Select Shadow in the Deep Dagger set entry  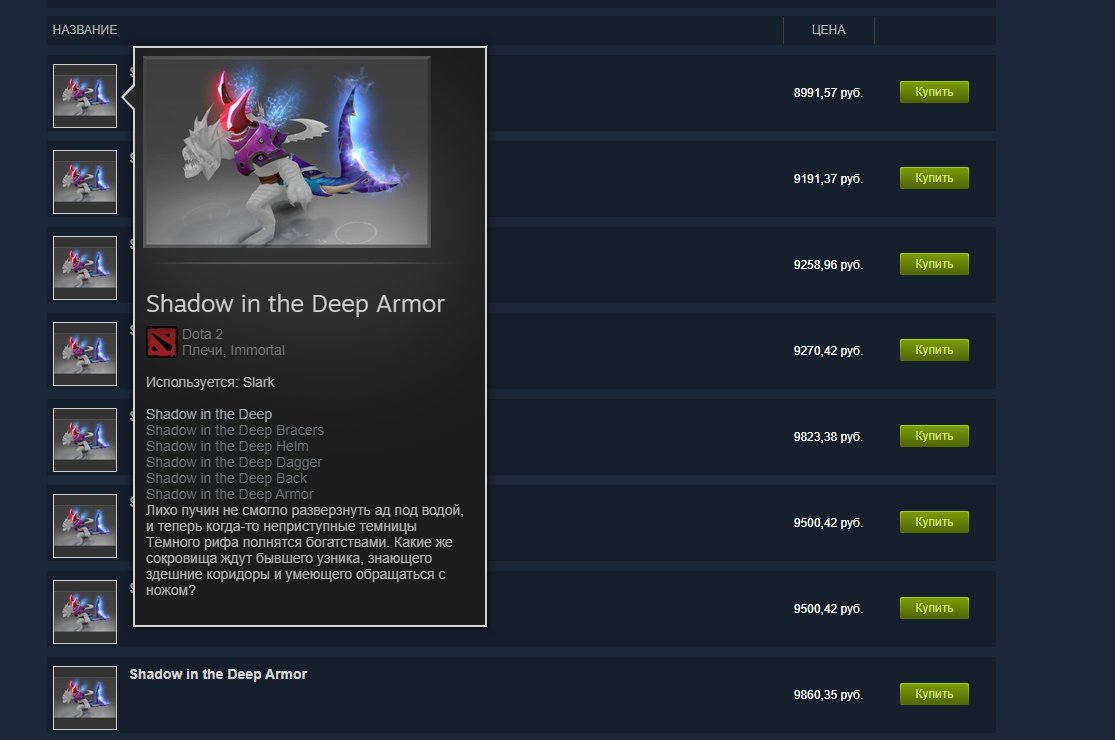234,462
